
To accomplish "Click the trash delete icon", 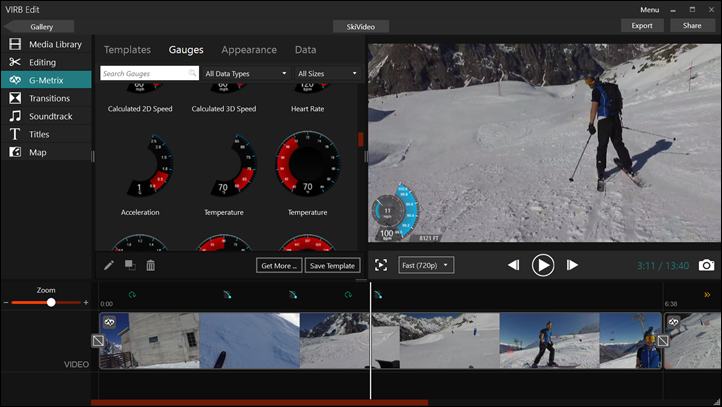I will pos(150,265).
